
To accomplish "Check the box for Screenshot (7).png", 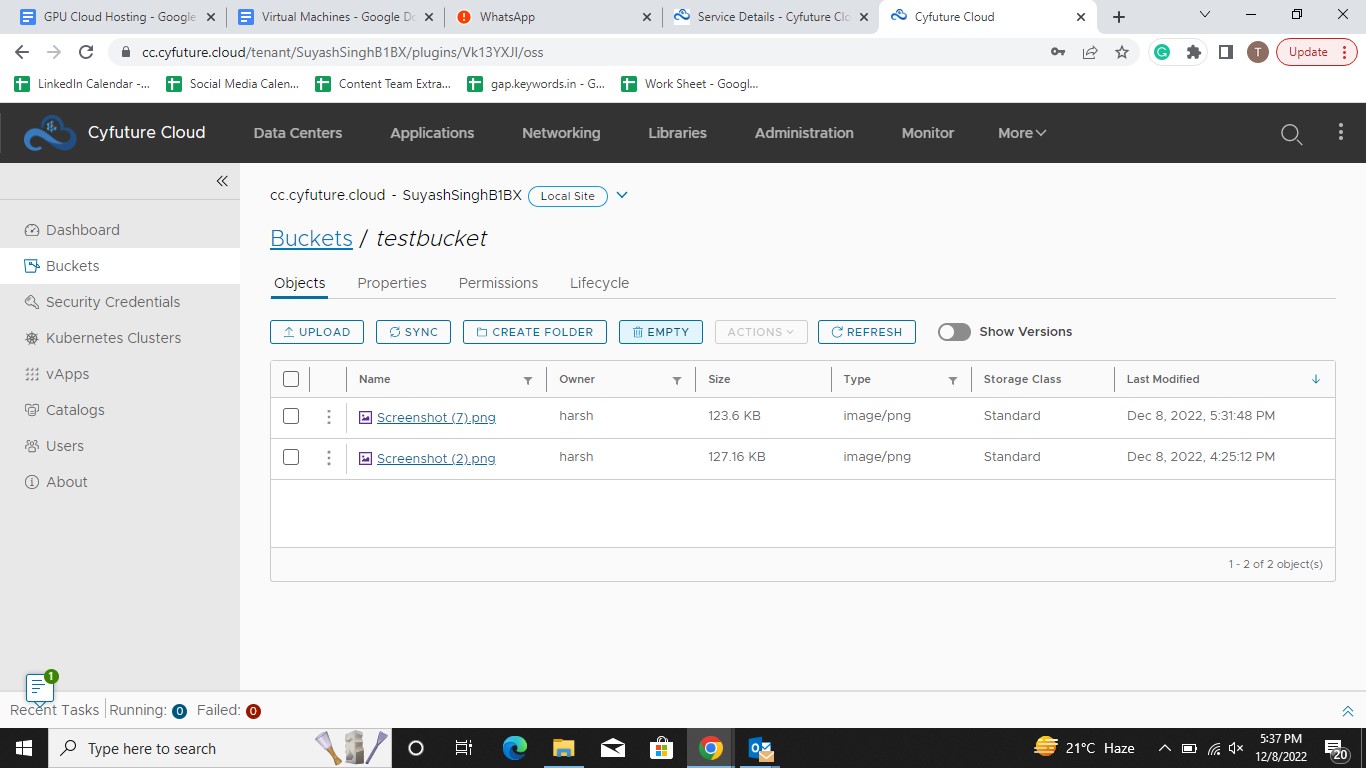I will click(291, 416).
